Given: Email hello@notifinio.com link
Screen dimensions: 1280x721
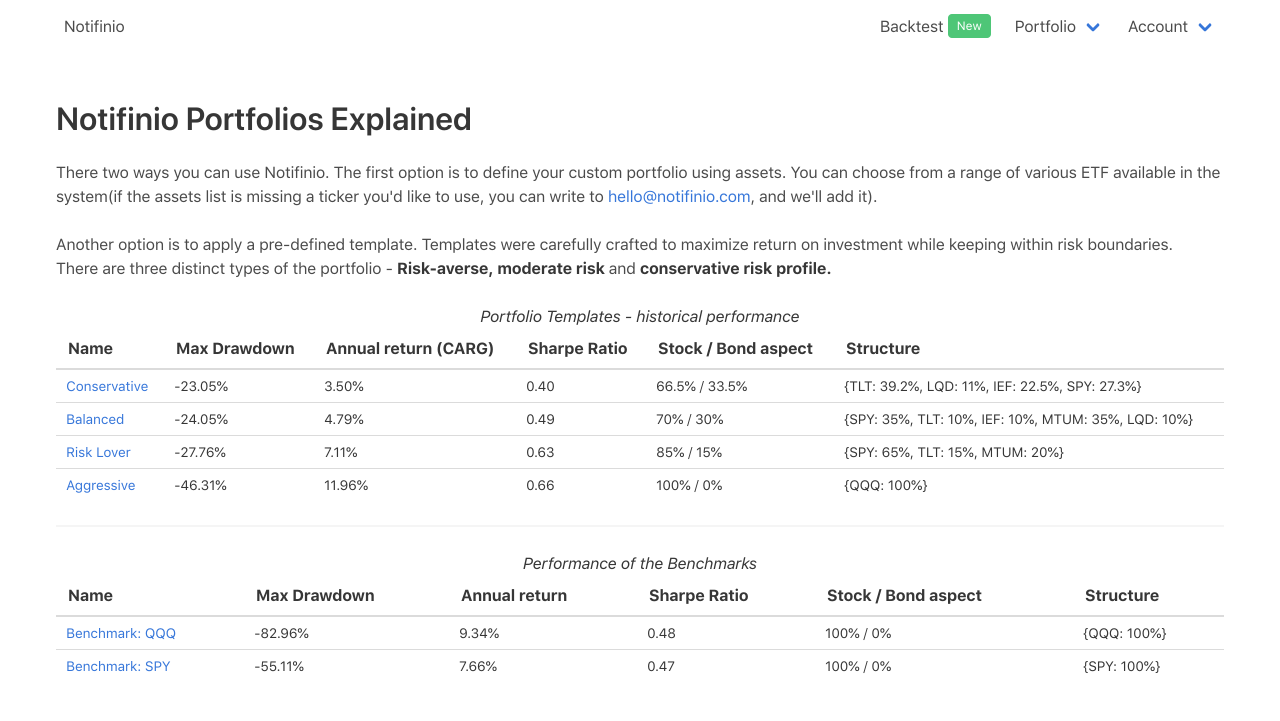Looking at the screenshot, I should 679,196.
